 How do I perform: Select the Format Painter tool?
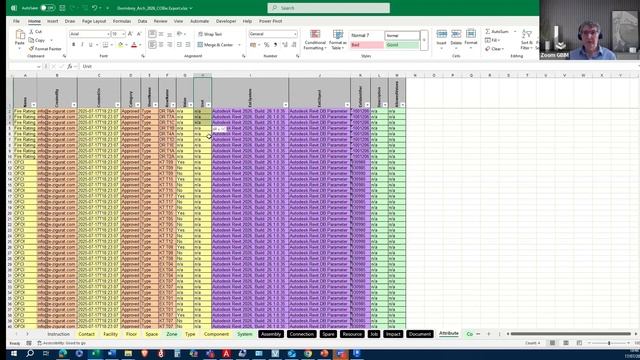point(45,49)
